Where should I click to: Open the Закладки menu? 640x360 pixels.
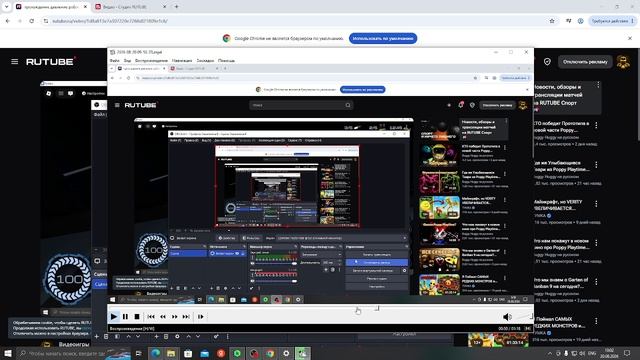point(205,60)
